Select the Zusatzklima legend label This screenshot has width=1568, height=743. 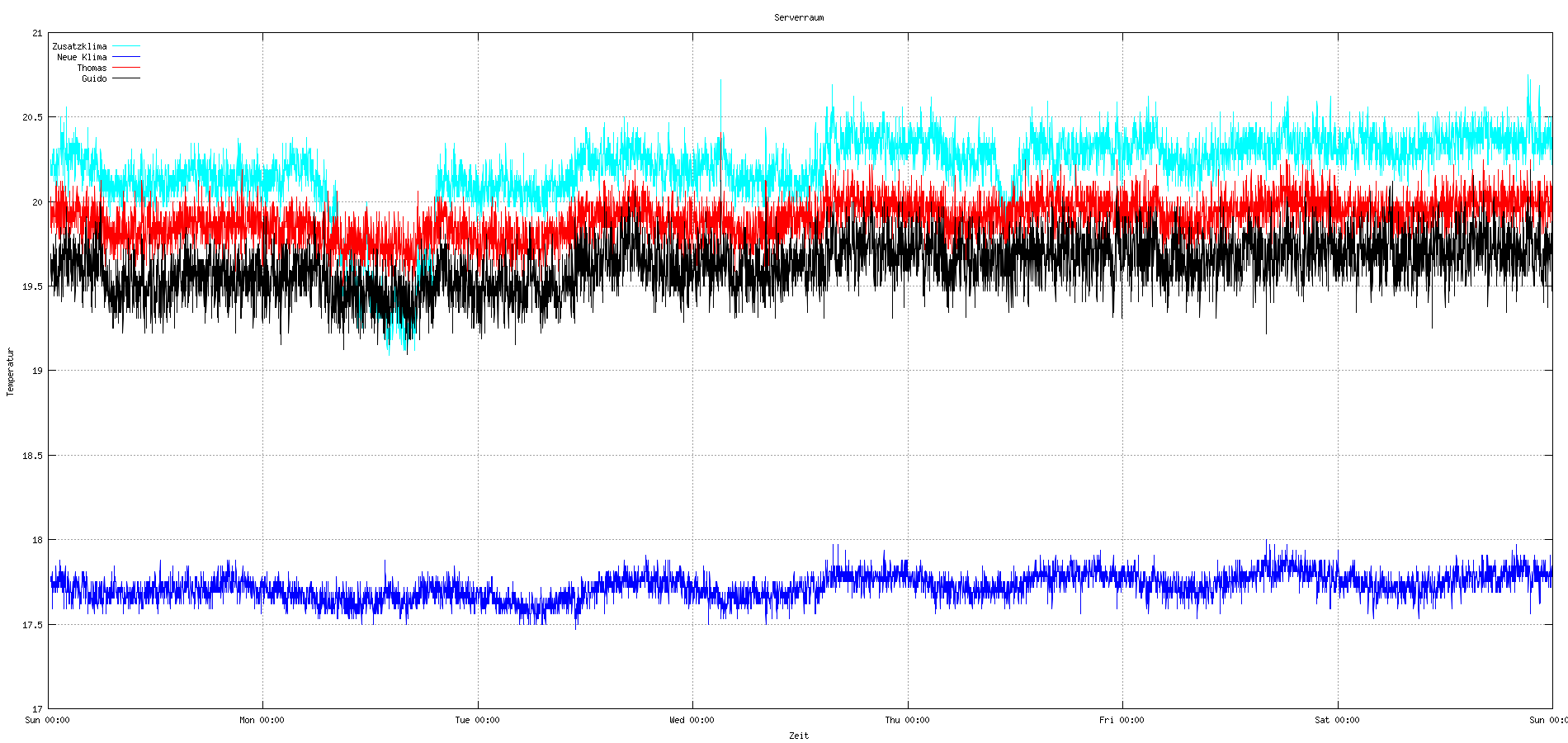pos(79,46)
